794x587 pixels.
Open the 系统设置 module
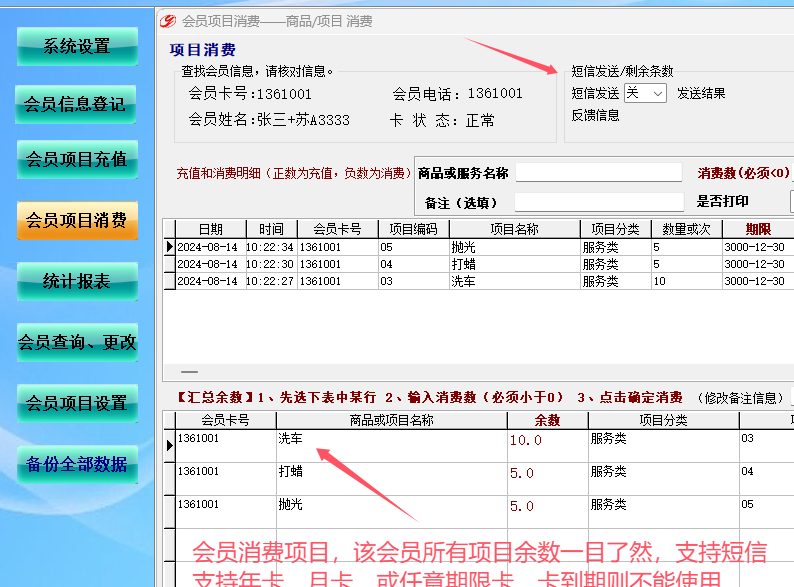point(77,47)
